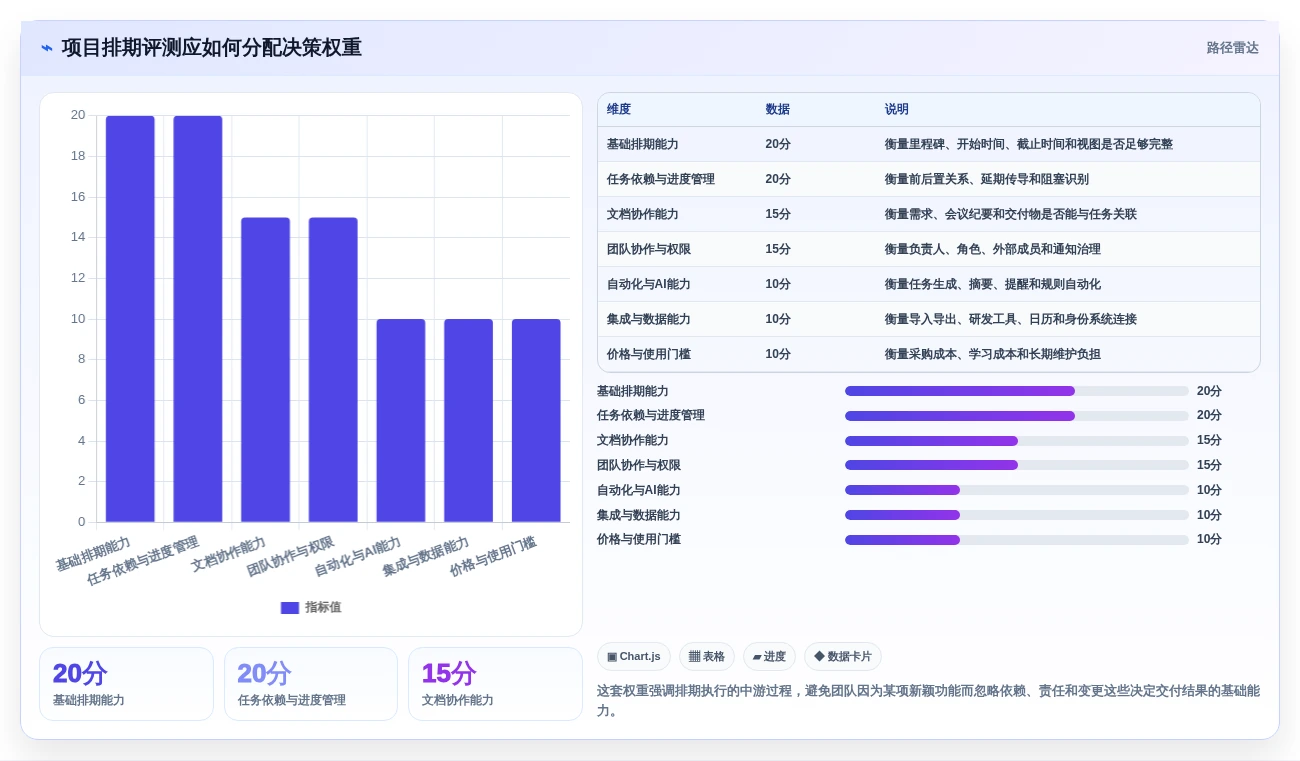
Task: Click description 衡量任务生成、摘要、提醒和规则自动化
Action: click(993, 284)
